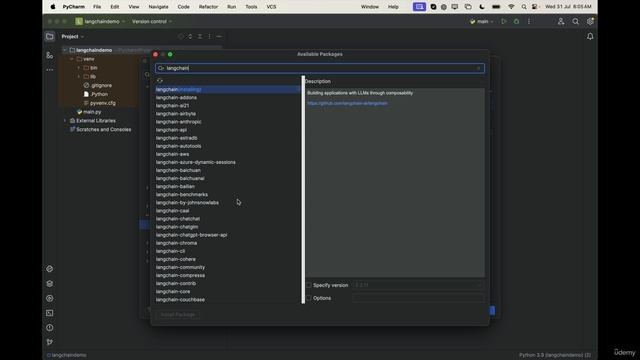Select langchain-chroma in the package list

pyautogui.click(x=176, y=243)
